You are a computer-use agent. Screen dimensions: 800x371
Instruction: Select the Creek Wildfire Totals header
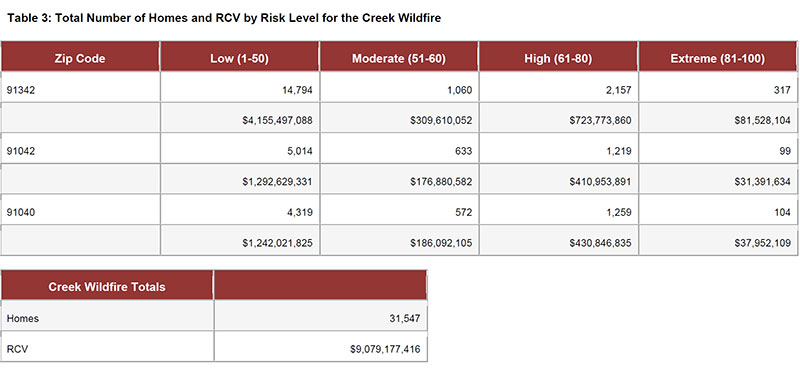(x=107, y=285)
